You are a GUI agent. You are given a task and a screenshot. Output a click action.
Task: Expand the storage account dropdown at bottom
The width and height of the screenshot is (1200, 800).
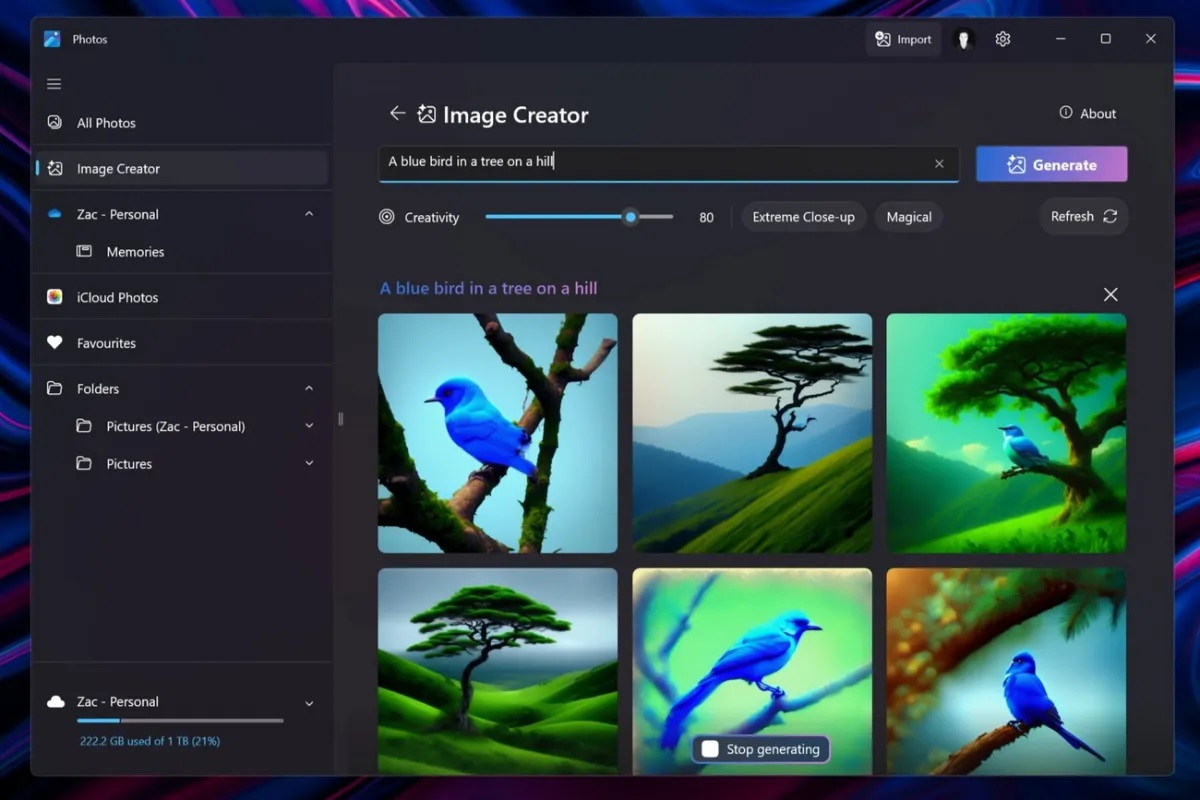[309, 703]
